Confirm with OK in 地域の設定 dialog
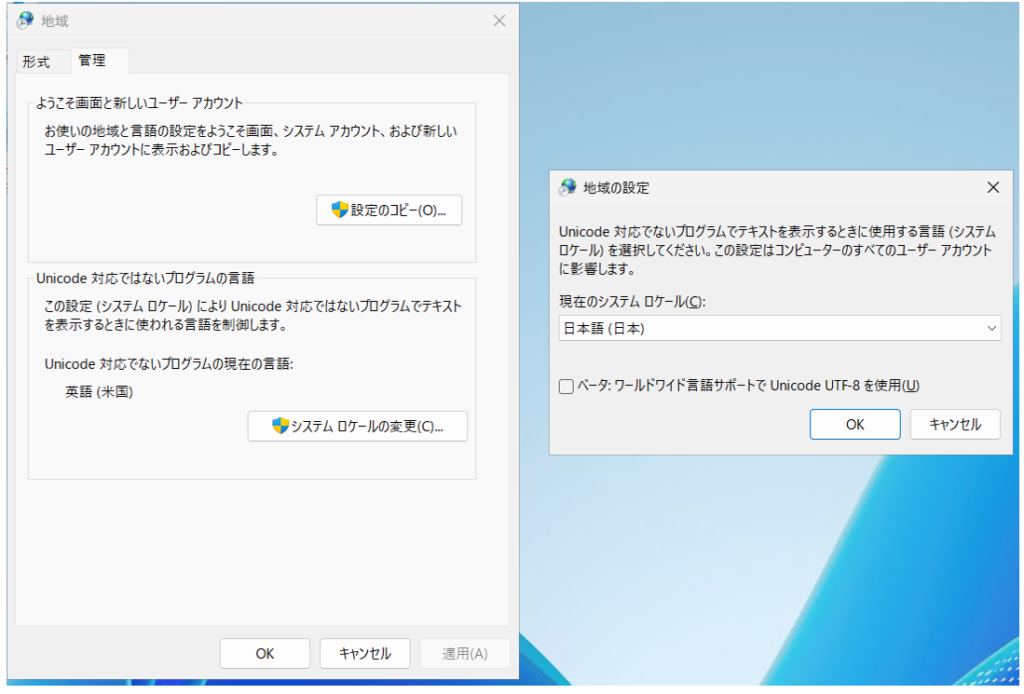The image size is (1024, 694). [854, 424]
